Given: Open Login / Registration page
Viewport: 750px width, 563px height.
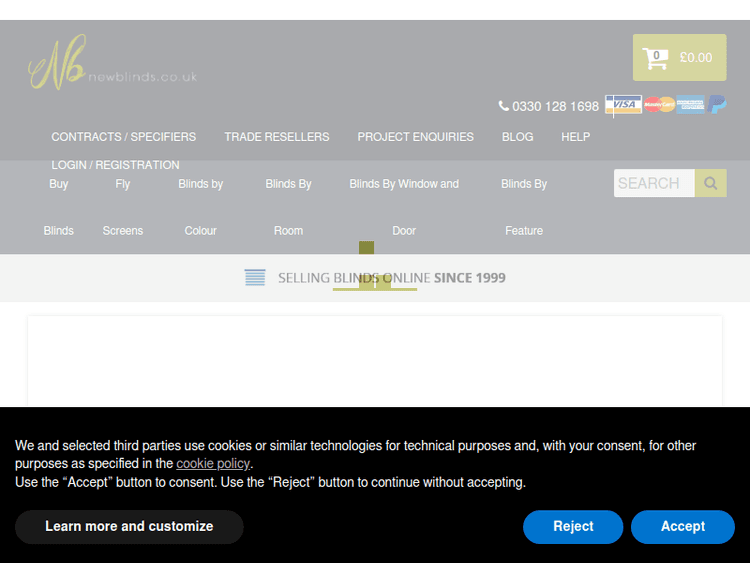Looking at the screenshot, I should pos(116,165).
